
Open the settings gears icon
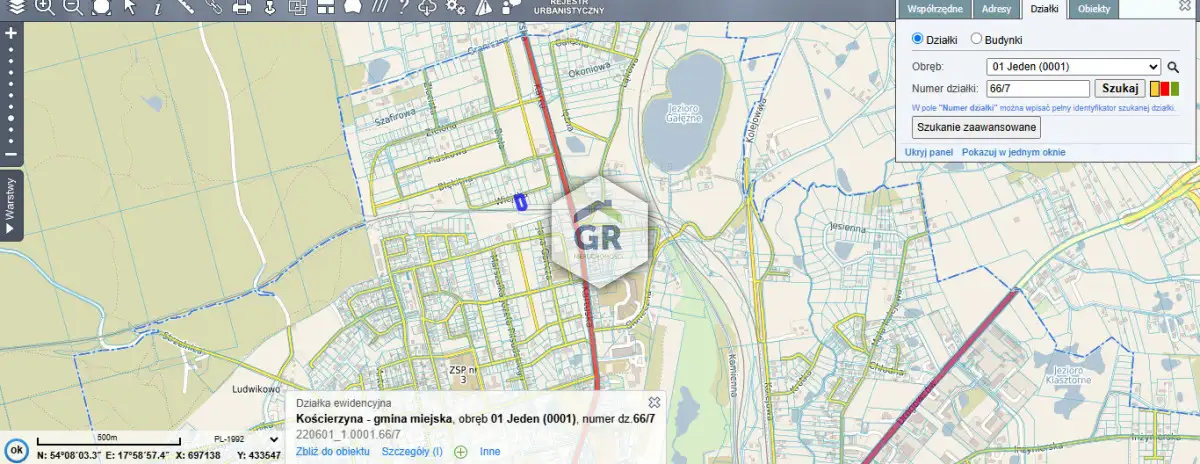(455, 7)
